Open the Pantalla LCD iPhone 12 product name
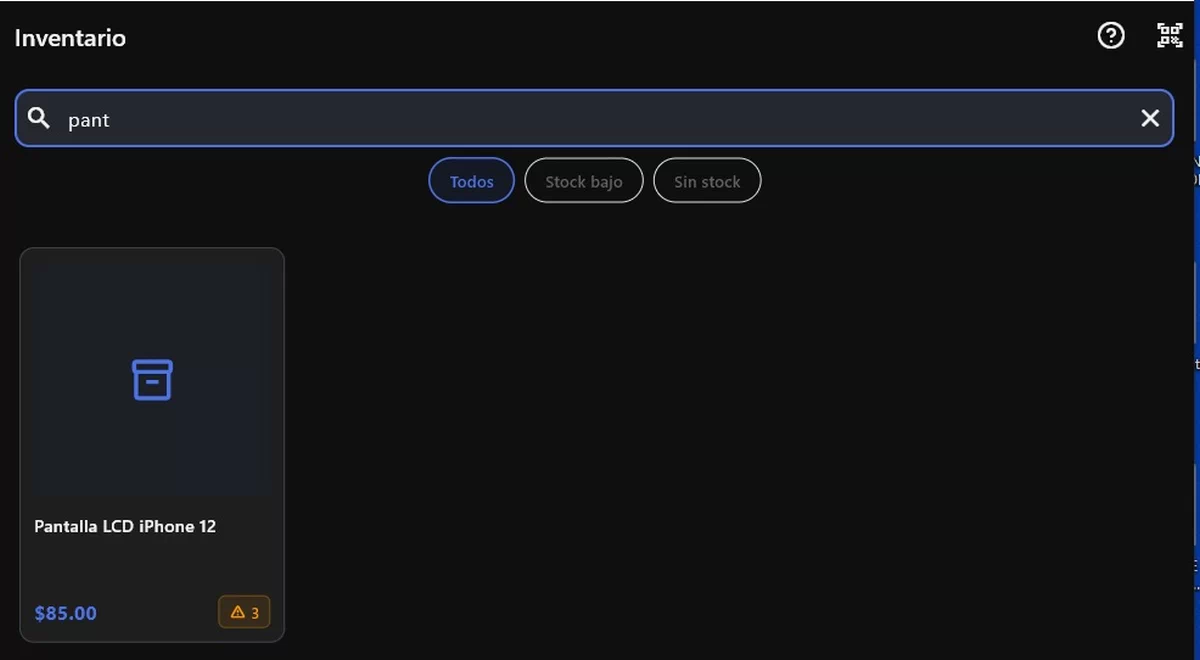1200x660 pixels. click(x=125, y=526)
